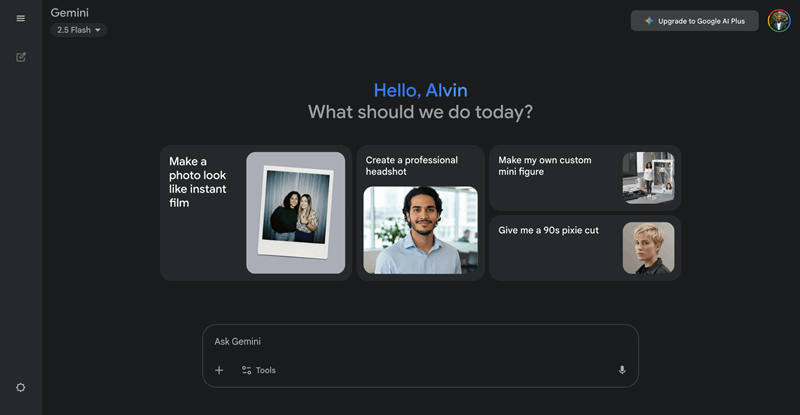This screenshot has height=415, width=800.
Task: Click the sparkle icon on upgrade button
Action: (x=649, y=21)
